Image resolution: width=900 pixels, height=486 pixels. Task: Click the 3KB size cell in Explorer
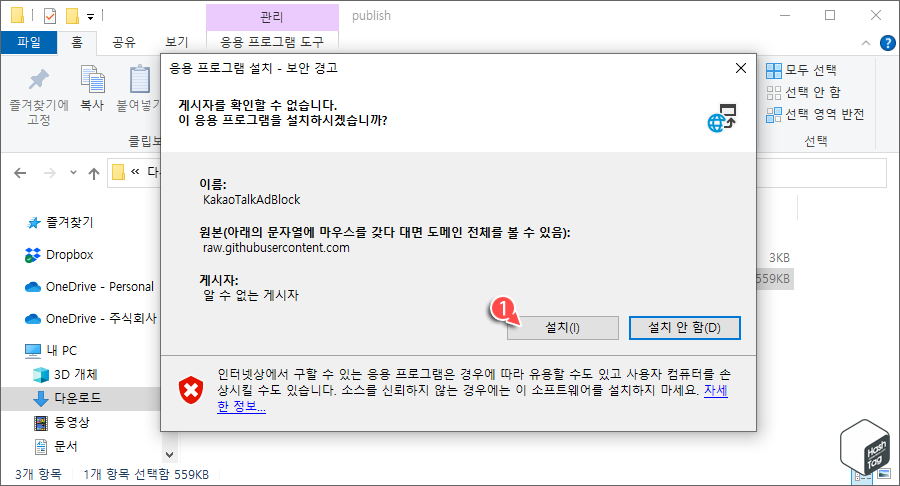point(779,258)
